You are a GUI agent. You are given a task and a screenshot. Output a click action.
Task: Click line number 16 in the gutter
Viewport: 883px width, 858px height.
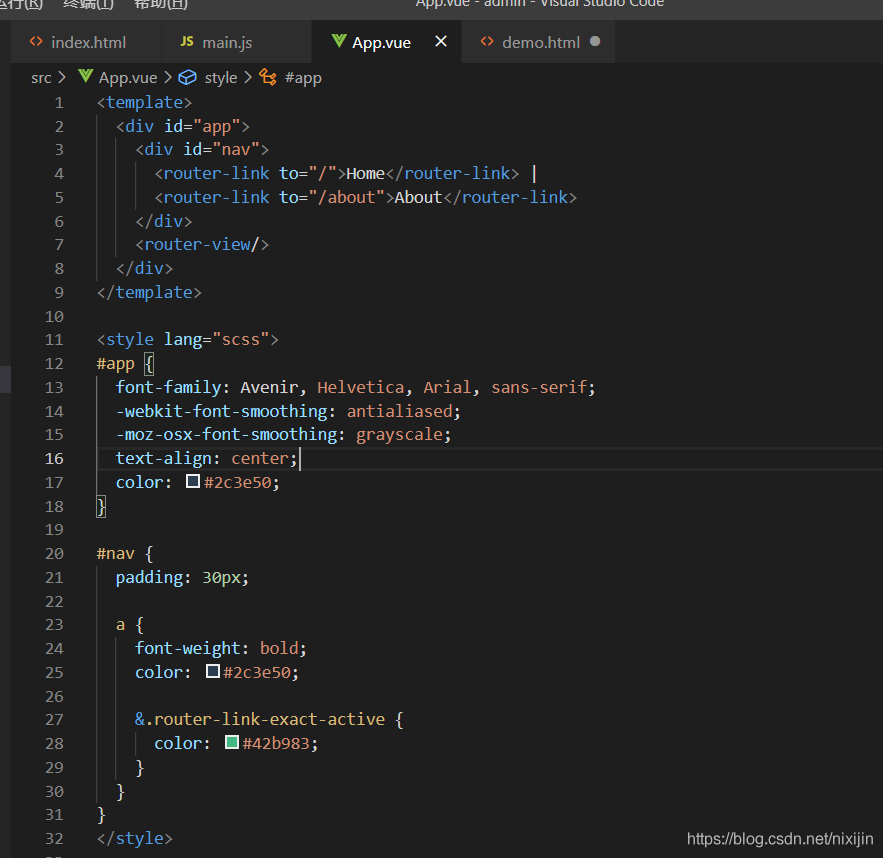[x=54, y=459]
